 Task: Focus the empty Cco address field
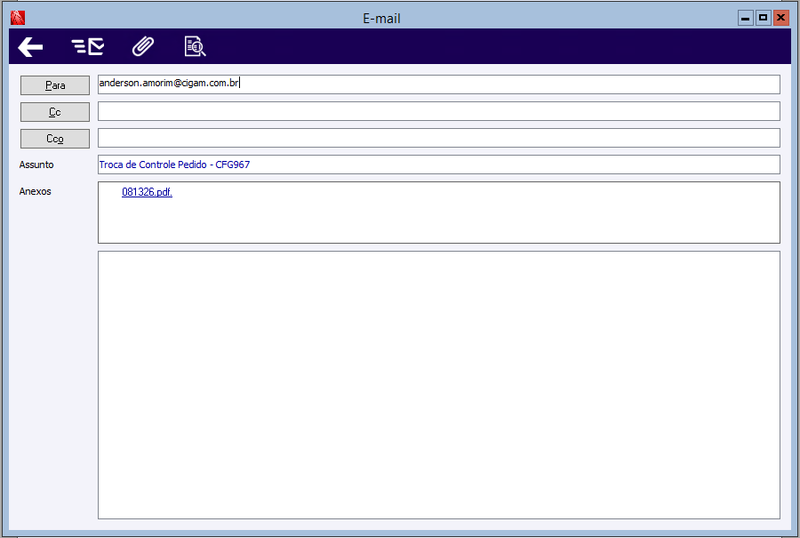point(439,137)
